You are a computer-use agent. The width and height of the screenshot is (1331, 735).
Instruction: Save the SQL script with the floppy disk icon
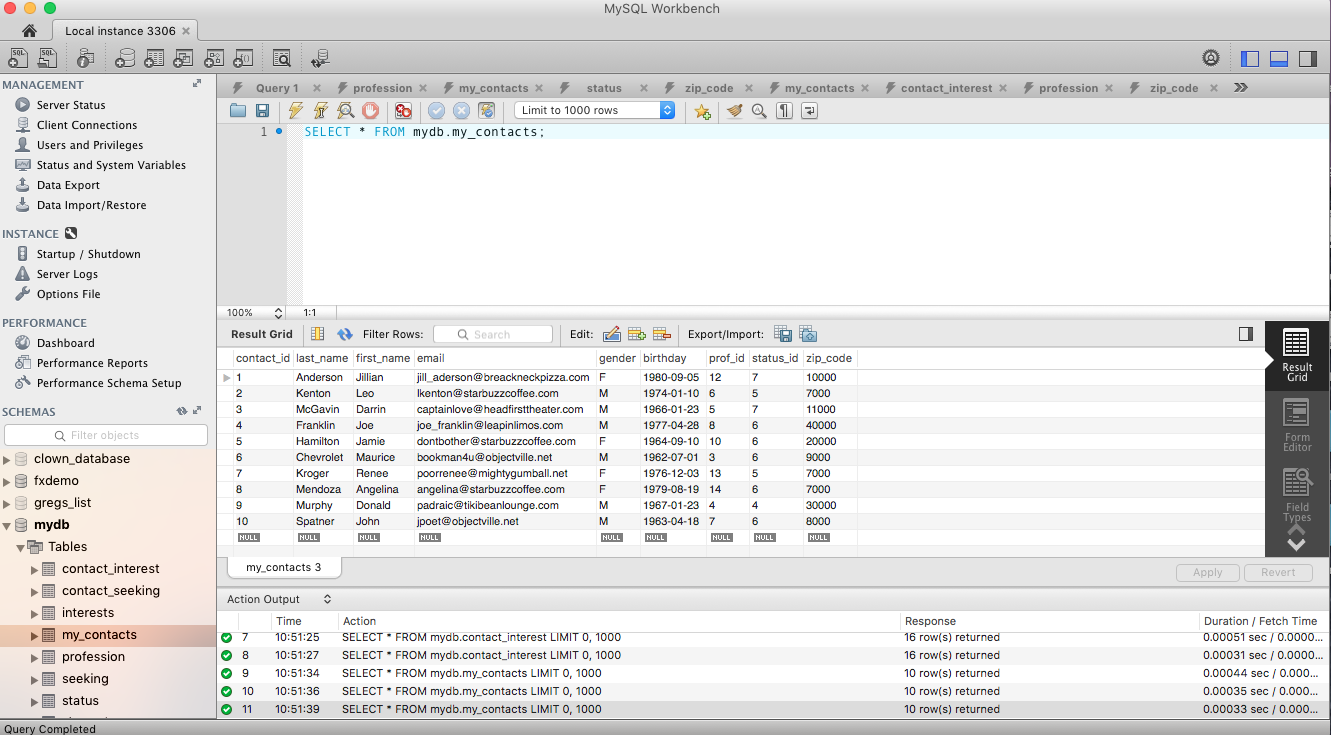[262, 111]
